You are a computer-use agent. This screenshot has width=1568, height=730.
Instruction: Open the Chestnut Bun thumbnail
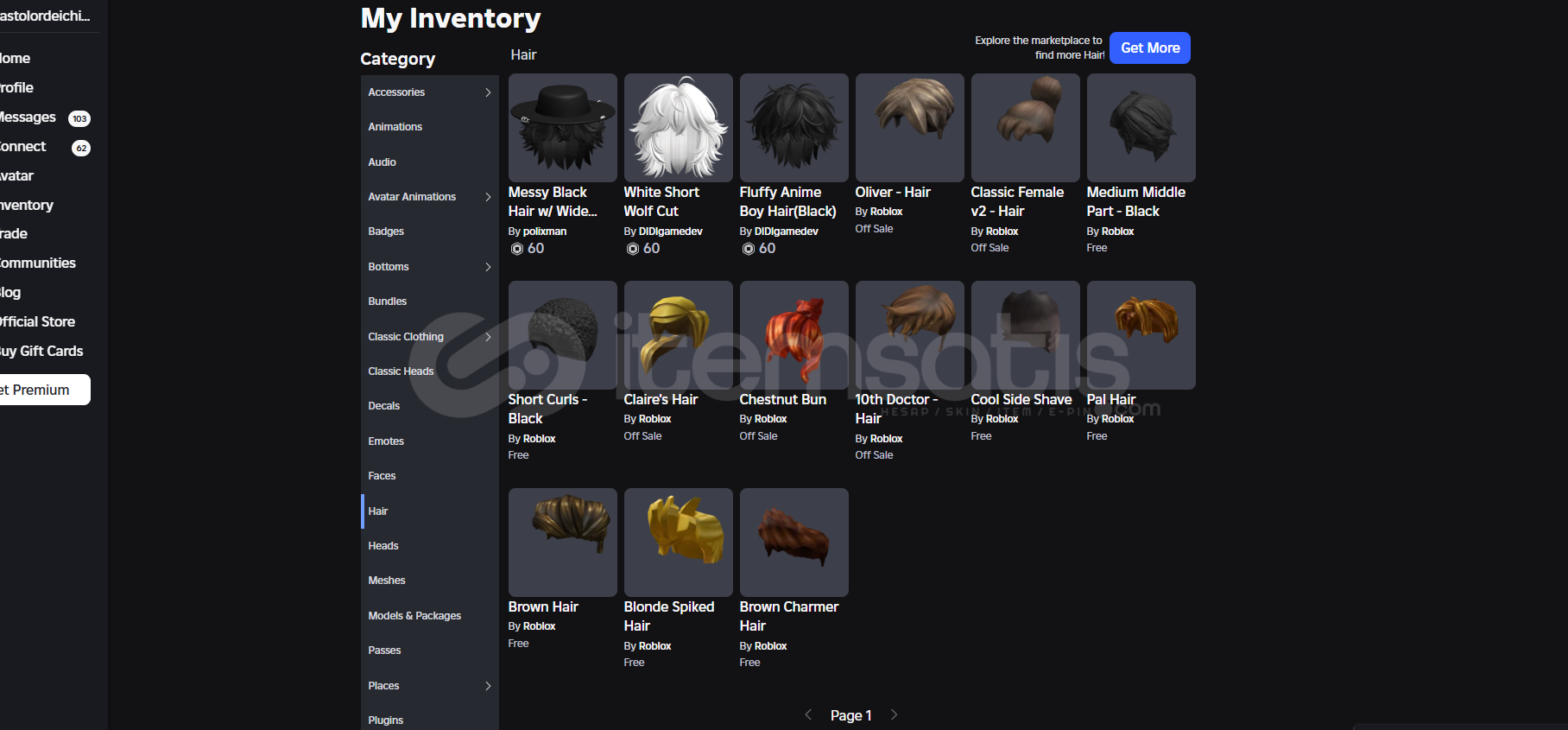pyautogui.click(x=794, y=335)
